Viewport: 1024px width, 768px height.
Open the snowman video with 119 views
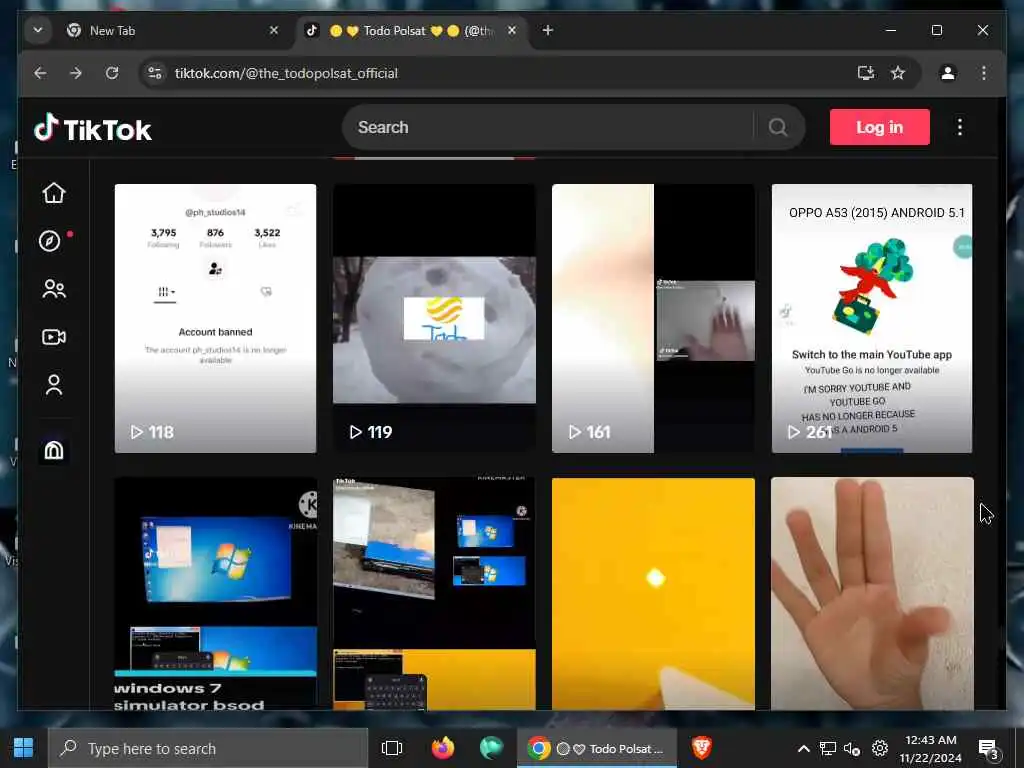pyautogui.click(x=434, y=318)
